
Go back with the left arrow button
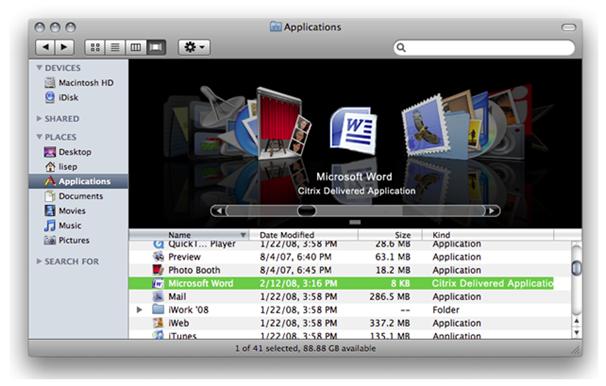pos(46,47)
